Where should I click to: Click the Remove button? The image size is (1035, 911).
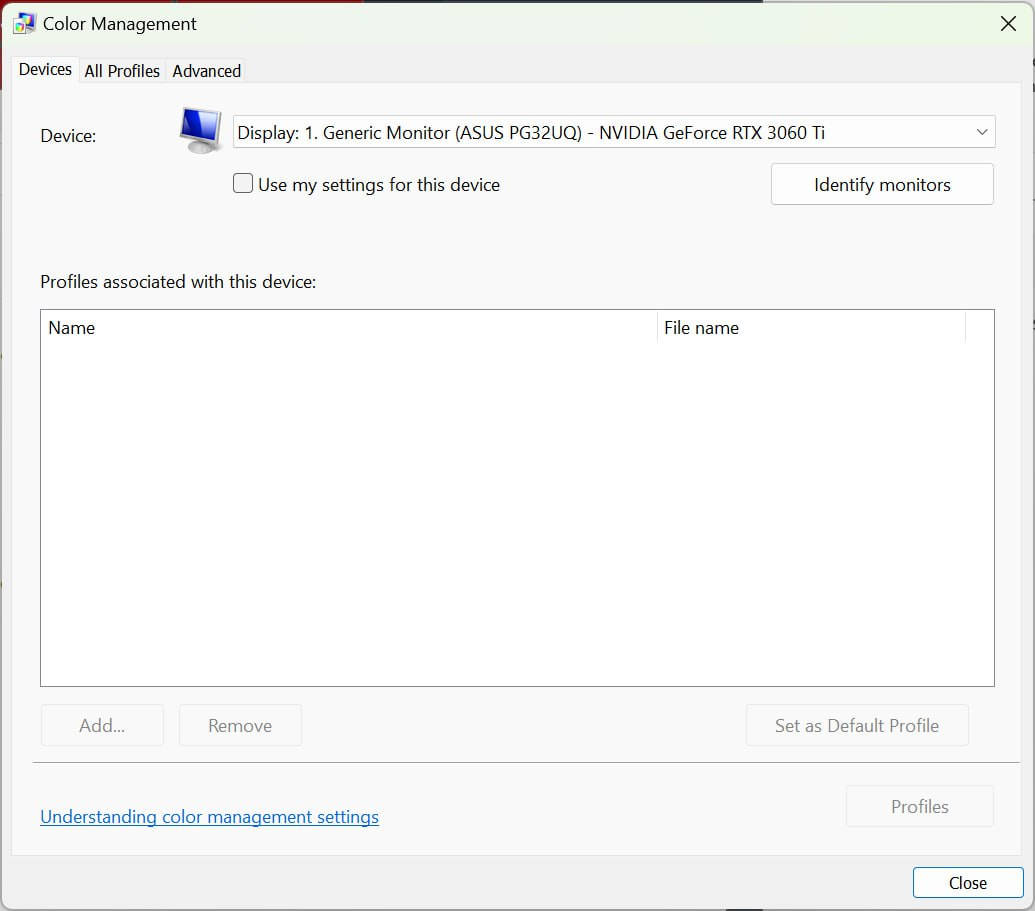point(240,725)
